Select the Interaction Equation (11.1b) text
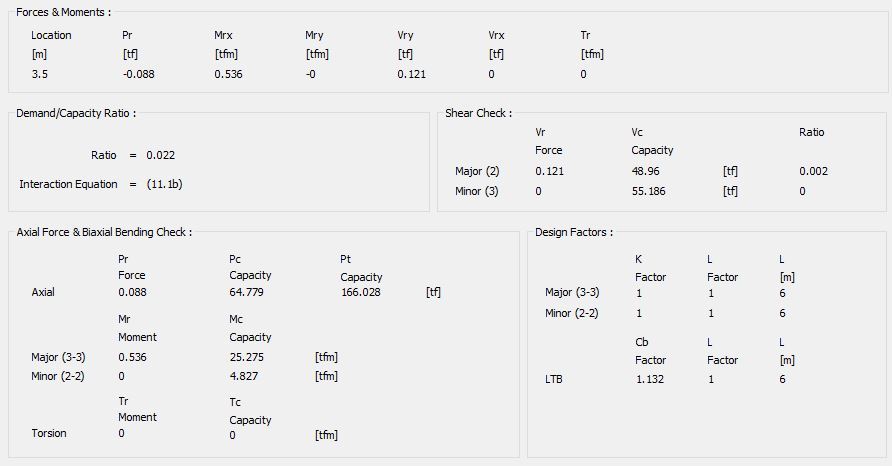This screenshot has width=892, height=466. click(x=164, y=184)
